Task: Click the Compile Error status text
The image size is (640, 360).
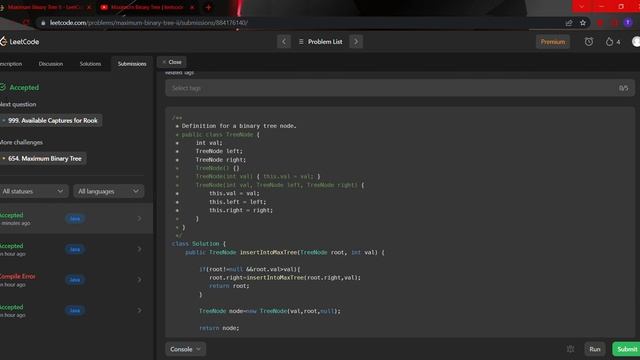Action: point(18,276)
